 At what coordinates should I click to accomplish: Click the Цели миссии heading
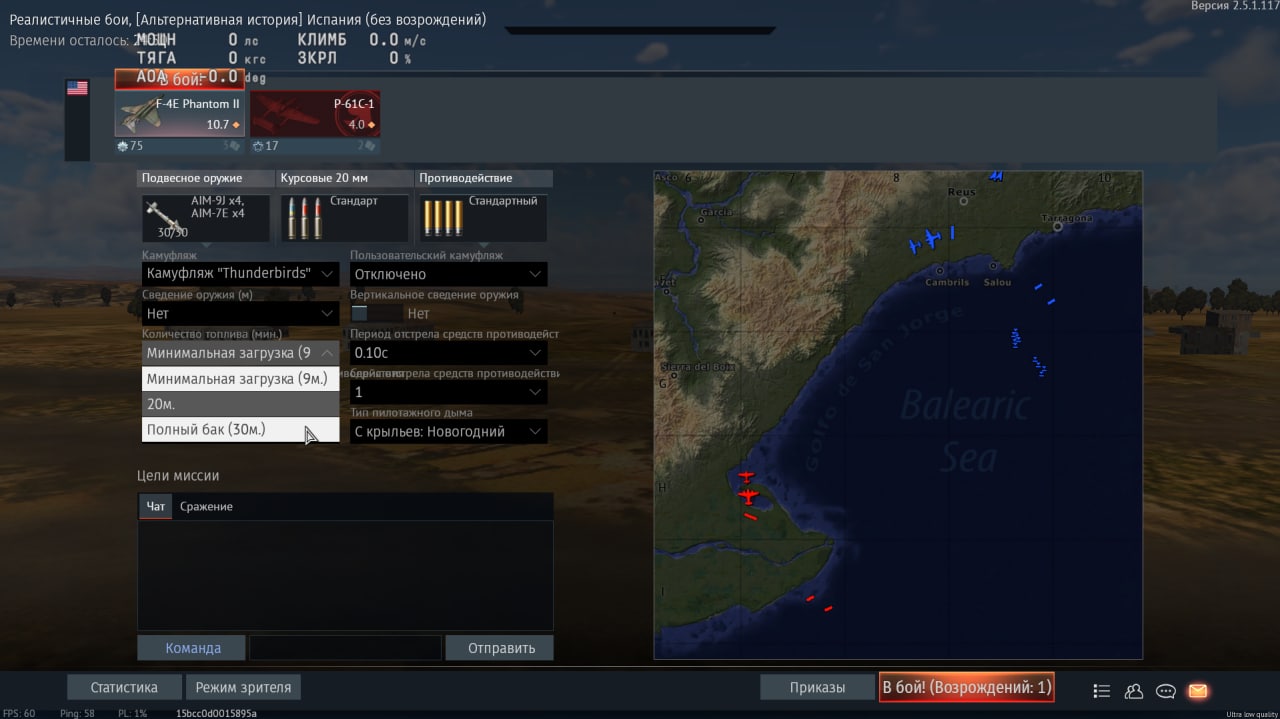(178, 476)
